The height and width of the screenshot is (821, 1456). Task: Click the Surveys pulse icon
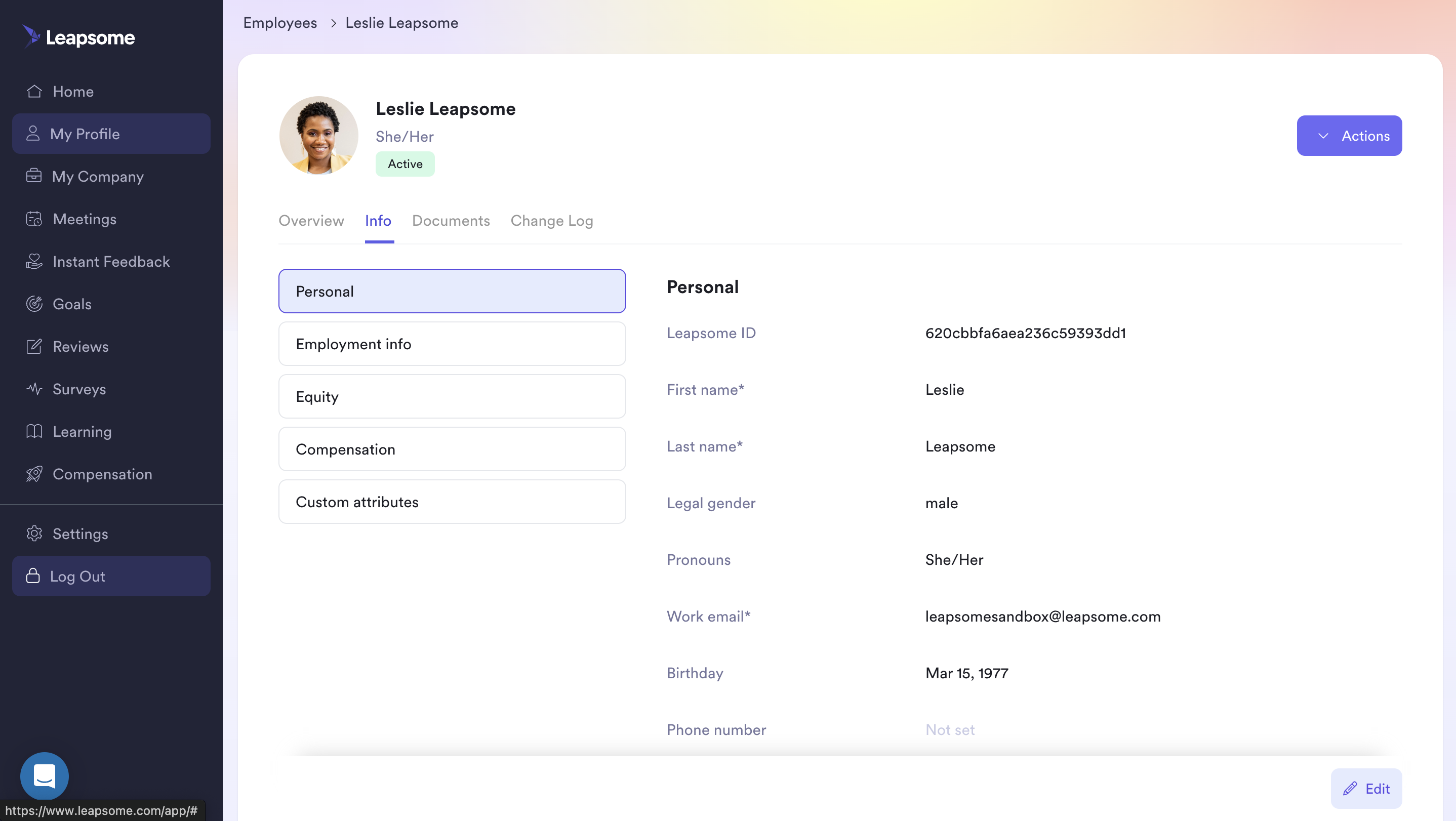[34, 389]
